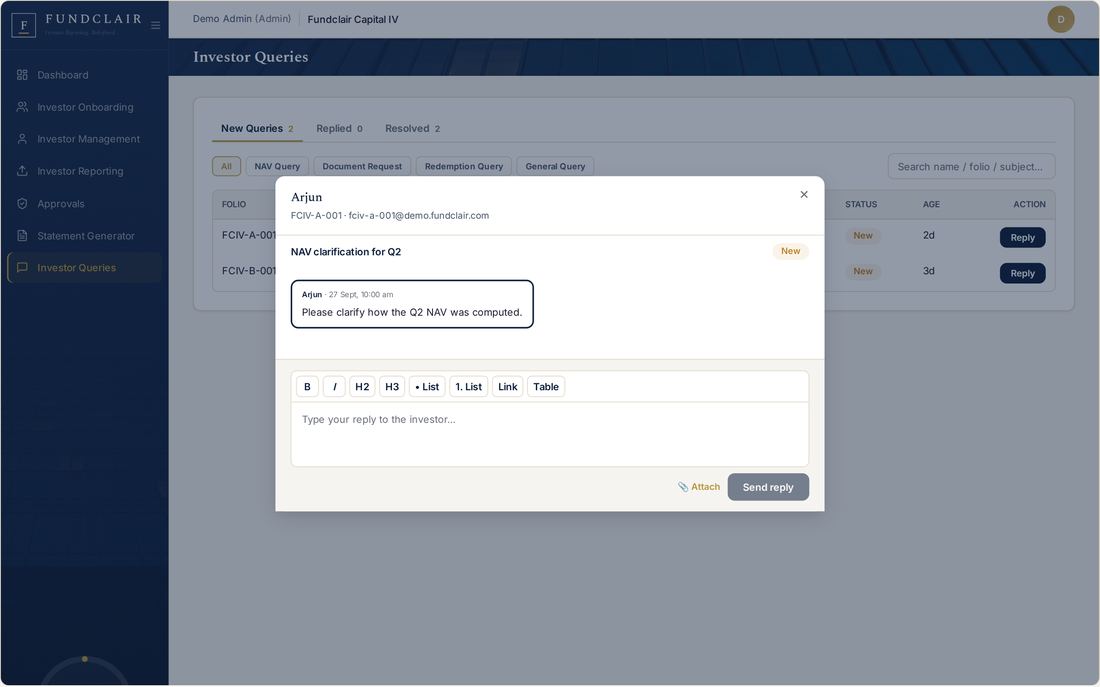Click the Fundclair Capital IV fund name
This screenshot has height=687, width=1100.
coord(353,20)
